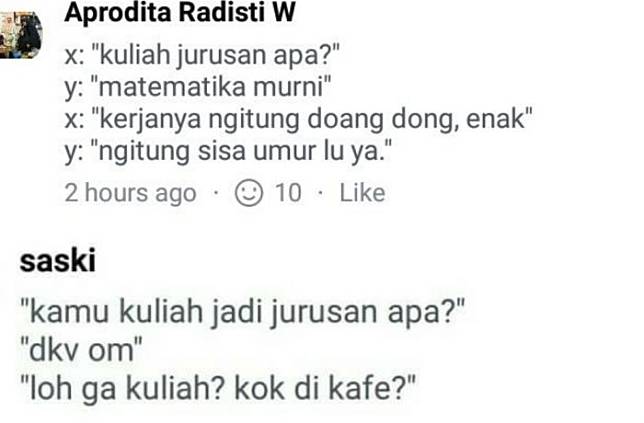Select the line "loh ga kuliah? kok di kafe?"
Image resolution: width=644 pixels, height=423 pixels.
(218, 388)
